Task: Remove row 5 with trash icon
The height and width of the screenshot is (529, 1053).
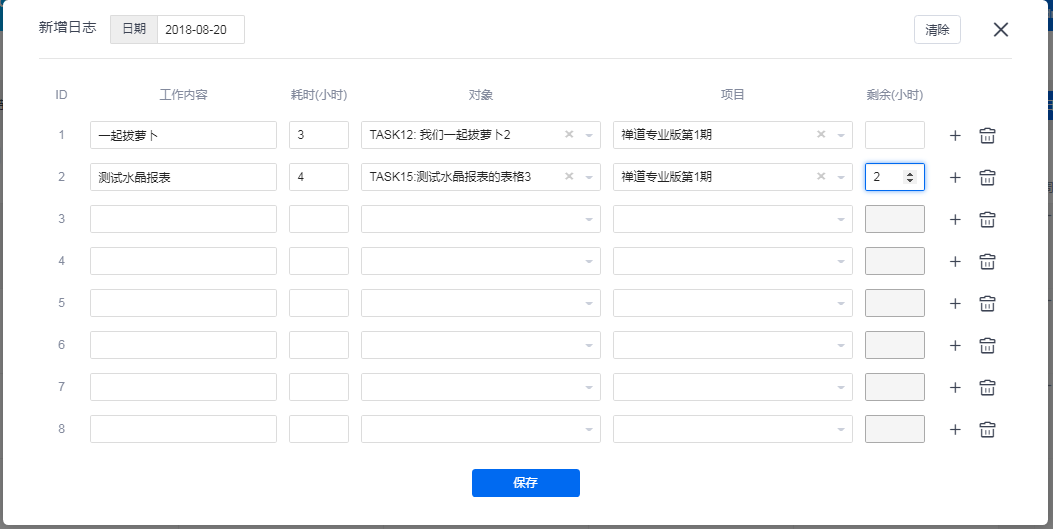Action: tap(987, 303)
